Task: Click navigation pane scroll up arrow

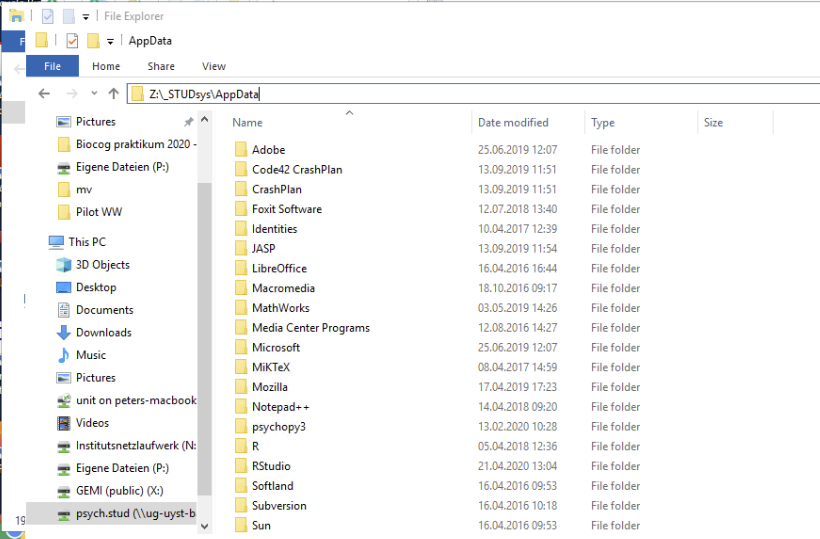Action: [x=204, y=120]
